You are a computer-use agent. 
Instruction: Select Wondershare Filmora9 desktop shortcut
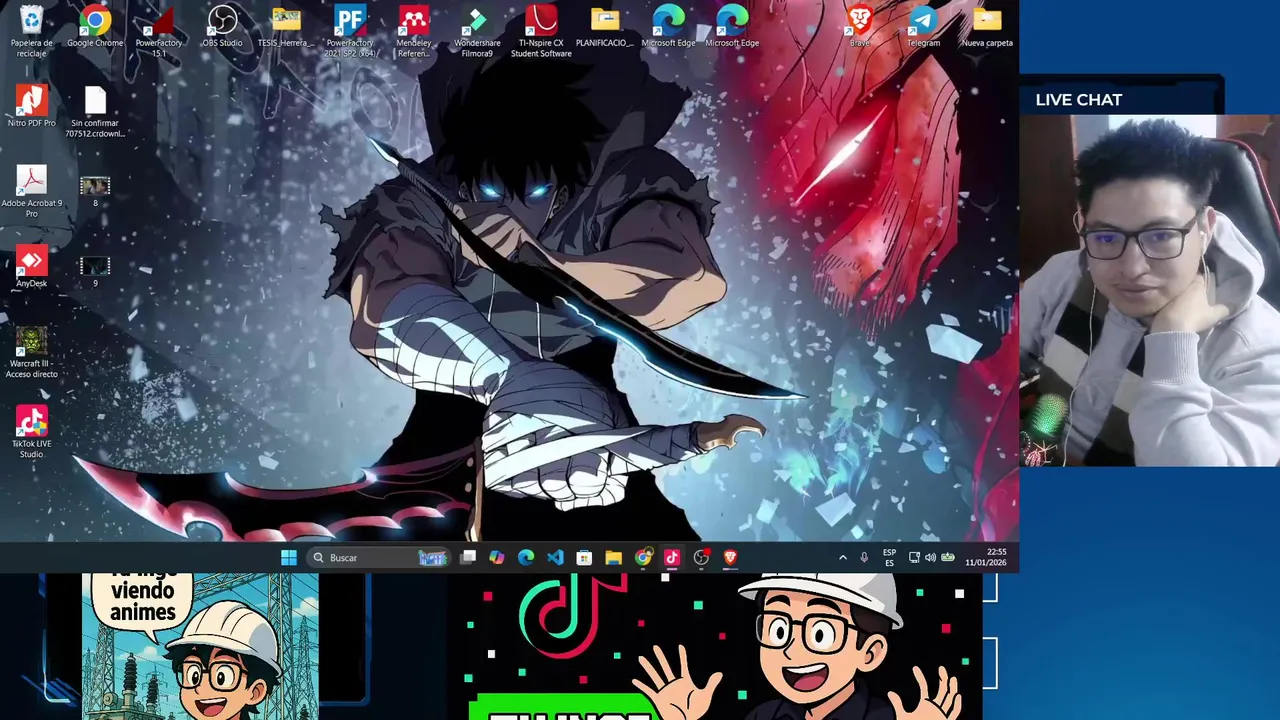tap(477, 31)
